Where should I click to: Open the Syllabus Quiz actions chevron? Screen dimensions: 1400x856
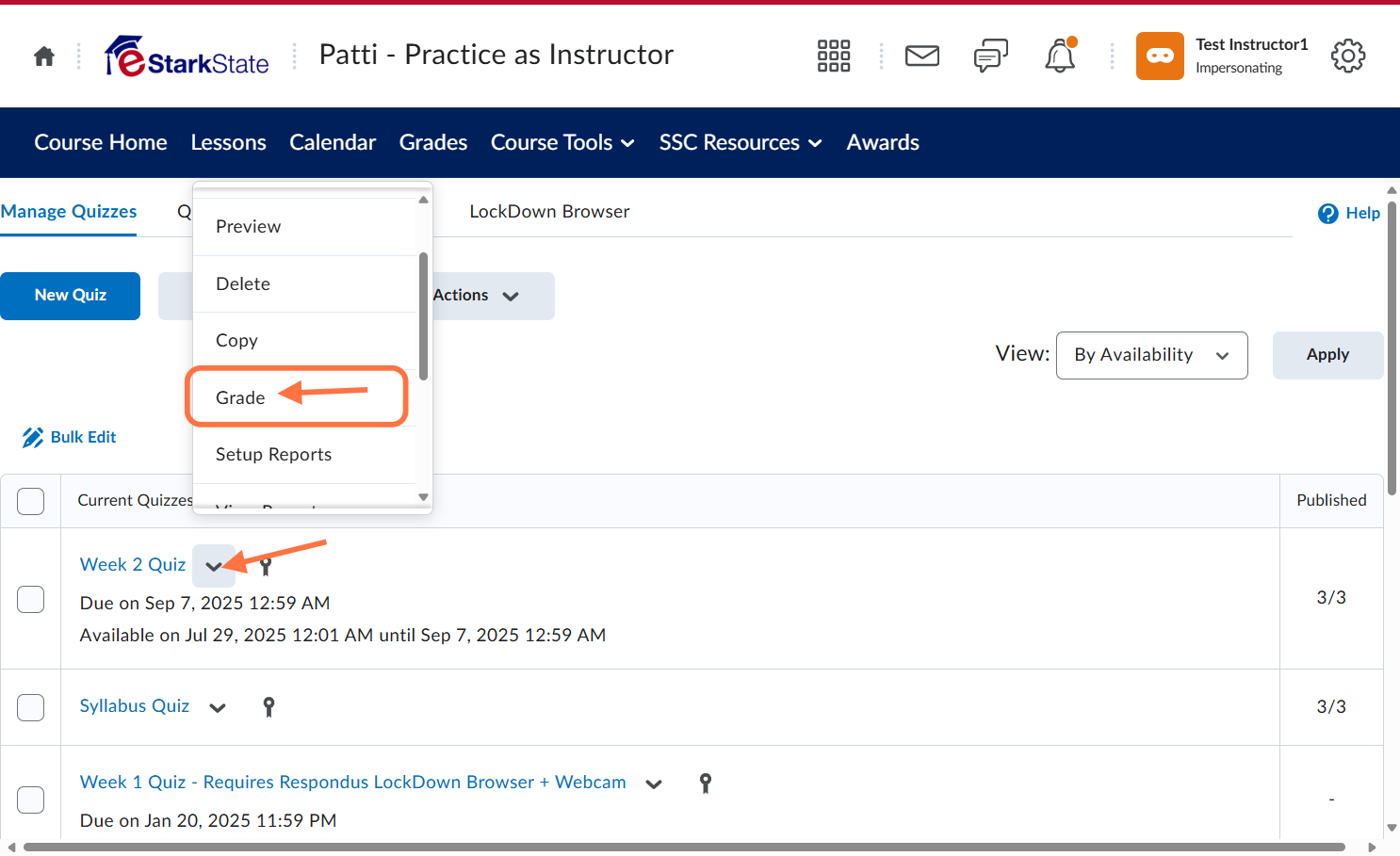click(218, 707)
